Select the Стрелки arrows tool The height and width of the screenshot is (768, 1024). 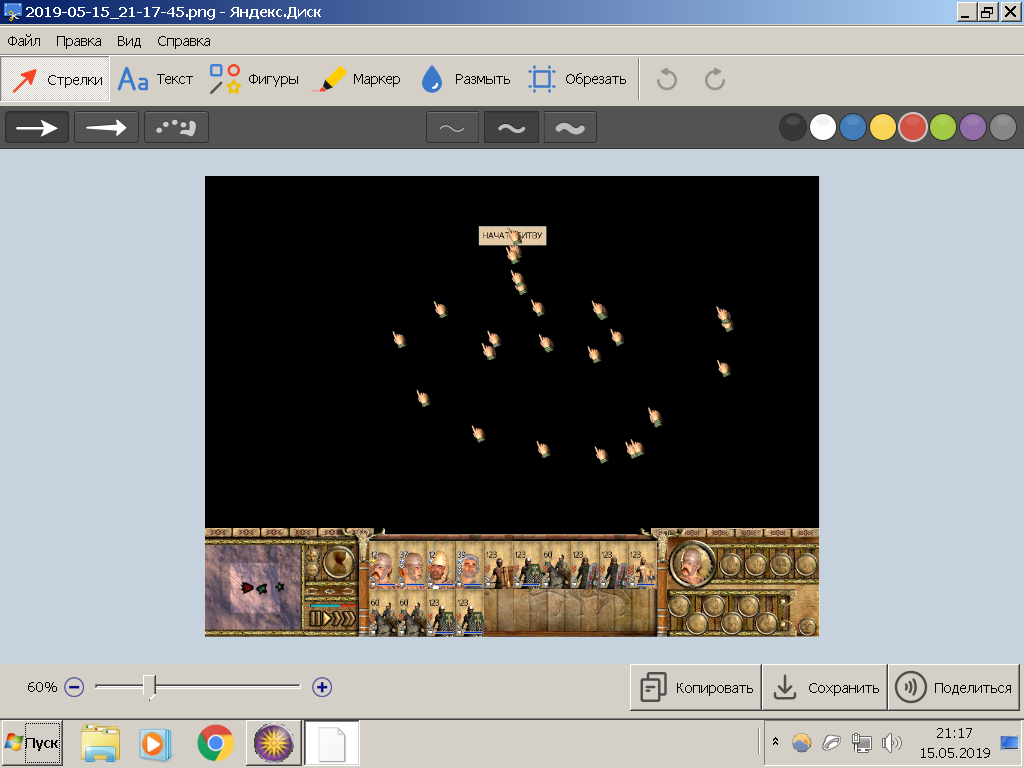coord(56,80)
